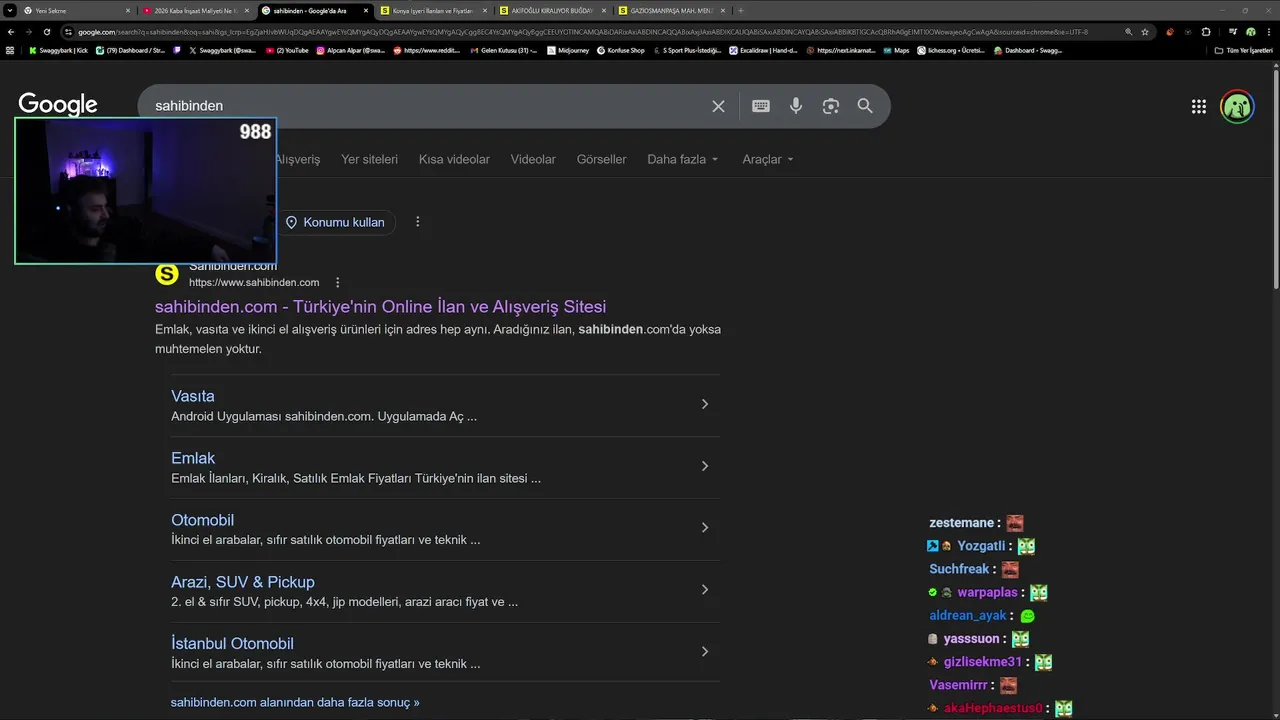Open the Swaggybark Kick bookmark
The height and width of the screenshot is (720, 1280).
coord(58,50)
